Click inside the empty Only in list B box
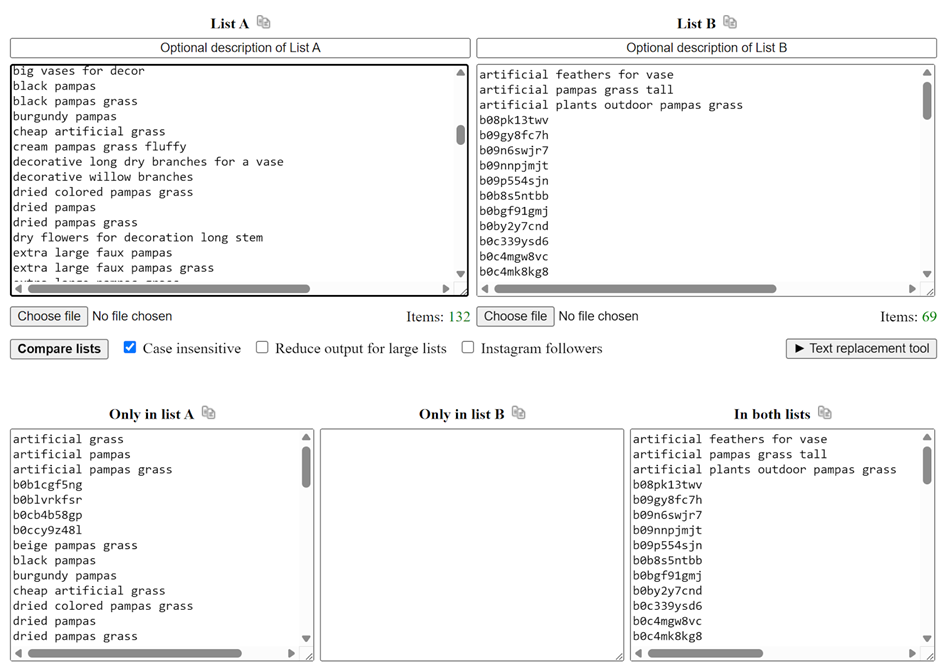939x669 pixels. [472, 544]
